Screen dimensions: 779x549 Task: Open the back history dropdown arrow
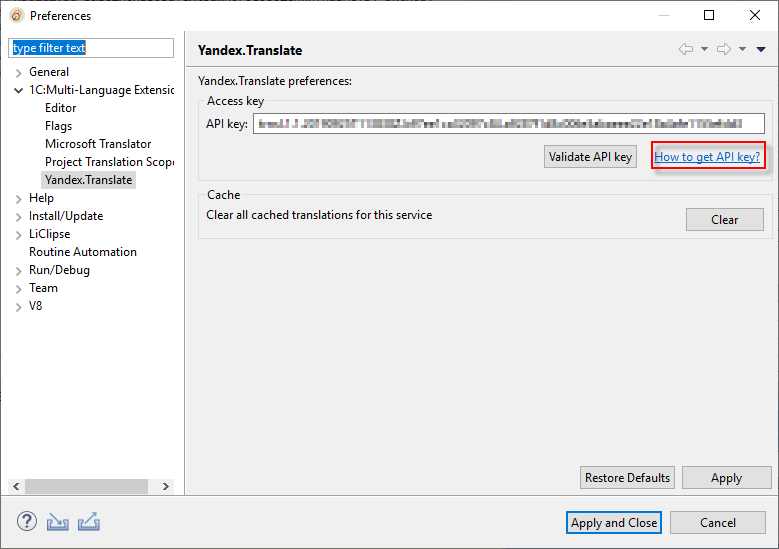pyautogui.click(x=704, y=50)
